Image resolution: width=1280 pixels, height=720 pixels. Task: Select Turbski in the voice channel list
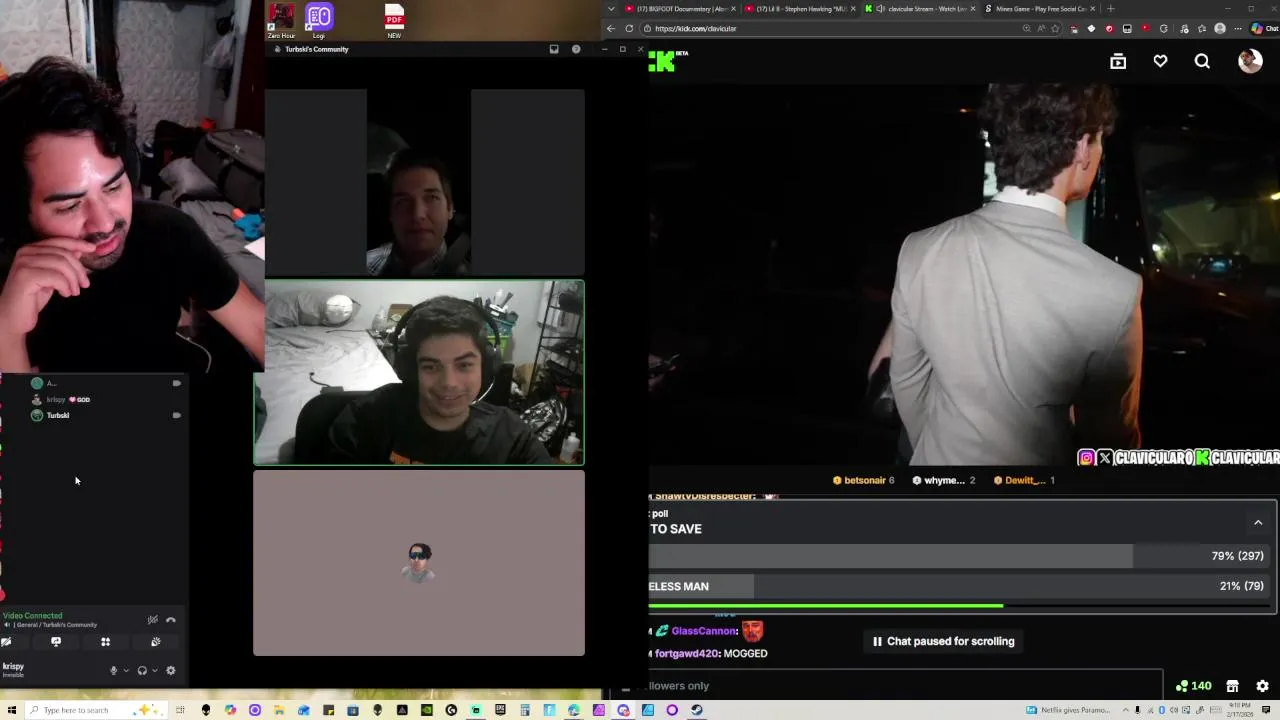[58, 415]
